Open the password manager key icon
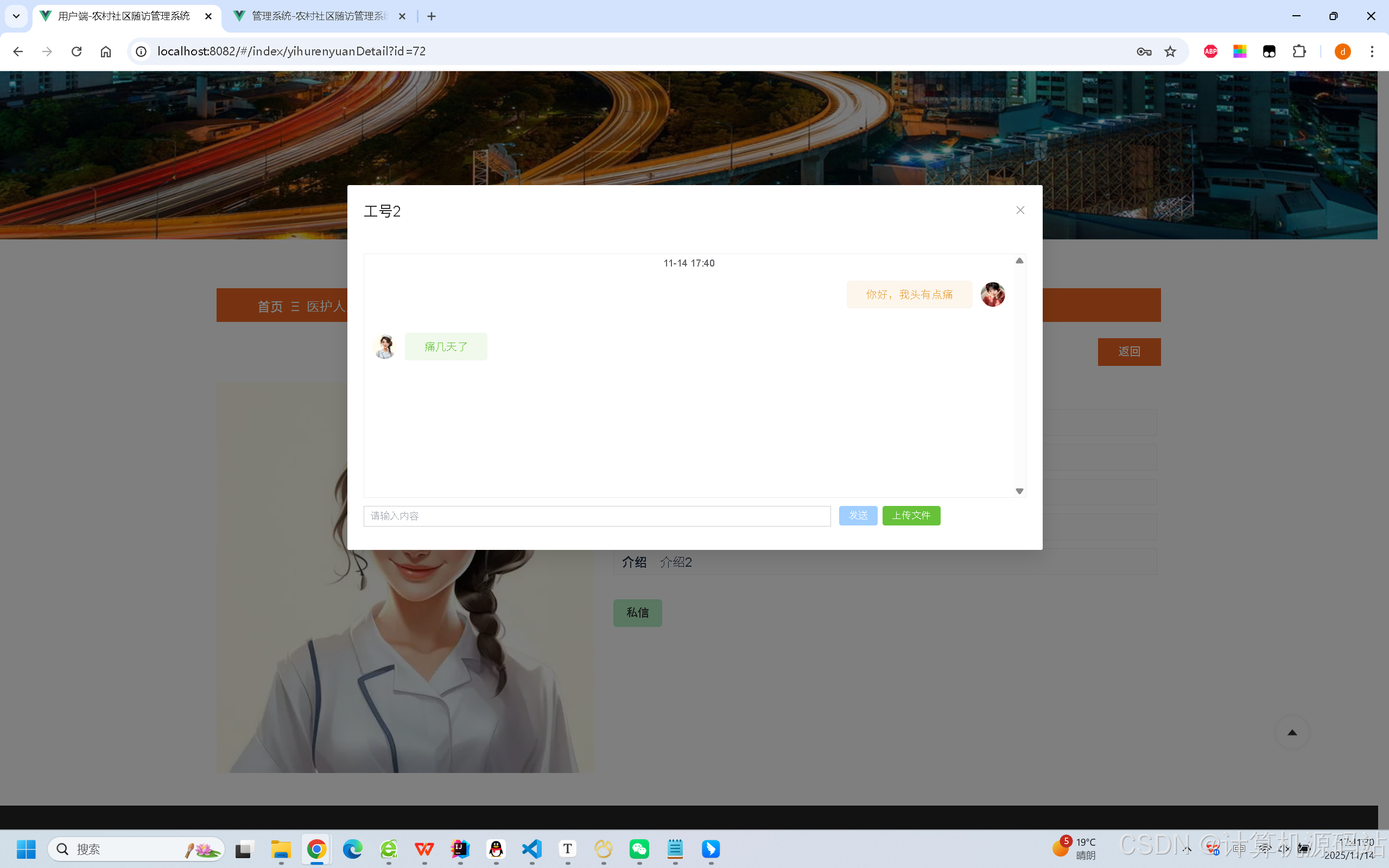Screen dimensions: 1389x868 tap(1143, 52)
